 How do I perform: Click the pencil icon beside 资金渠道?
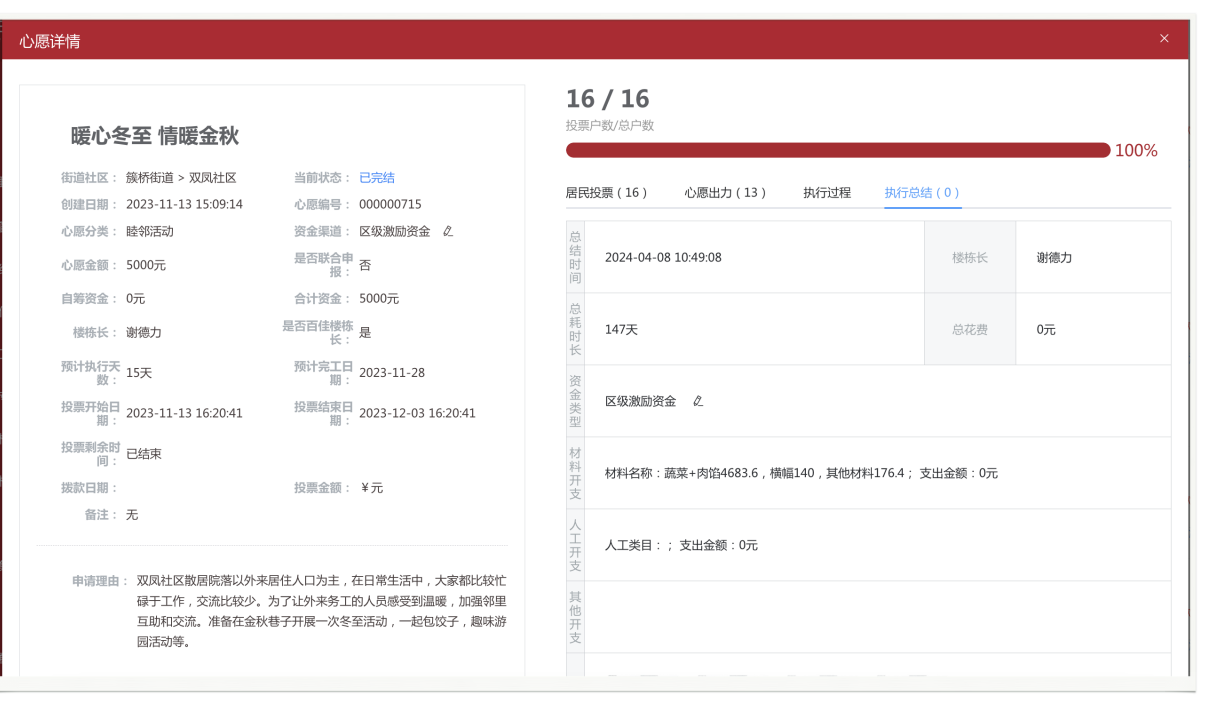tap(448, 231)
